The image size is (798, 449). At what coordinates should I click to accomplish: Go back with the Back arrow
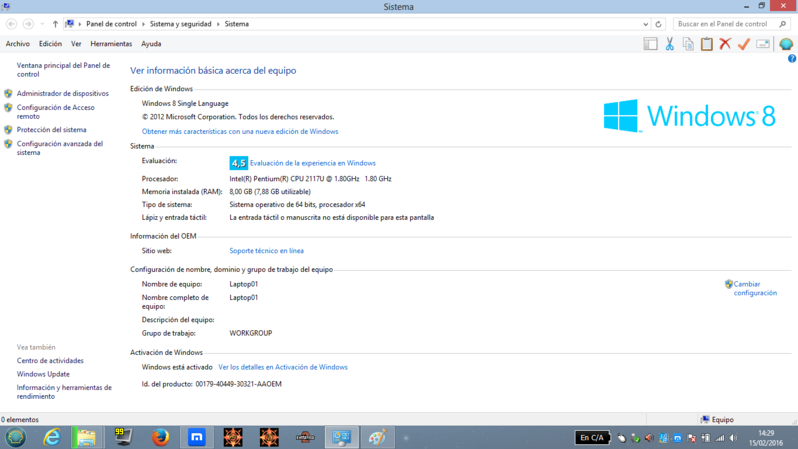(11, 24)
